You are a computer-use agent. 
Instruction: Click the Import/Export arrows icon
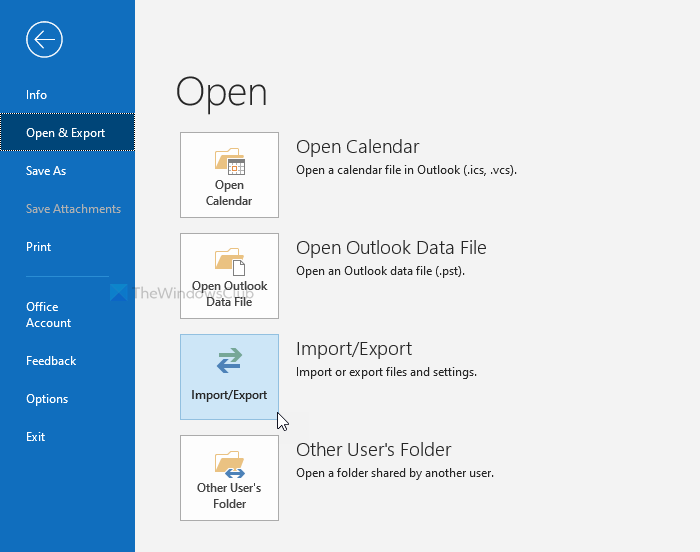coord(229,360)
